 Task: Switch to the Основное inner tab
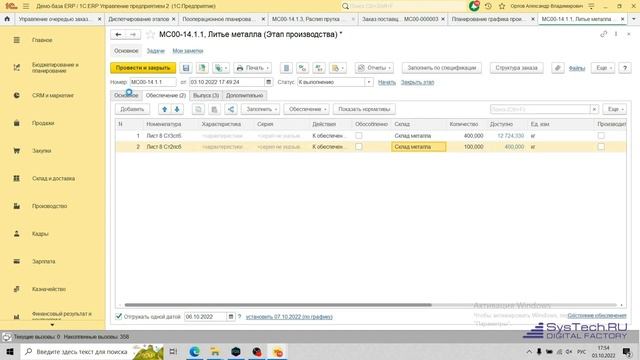pyautogui.click(x=126, y=96)
